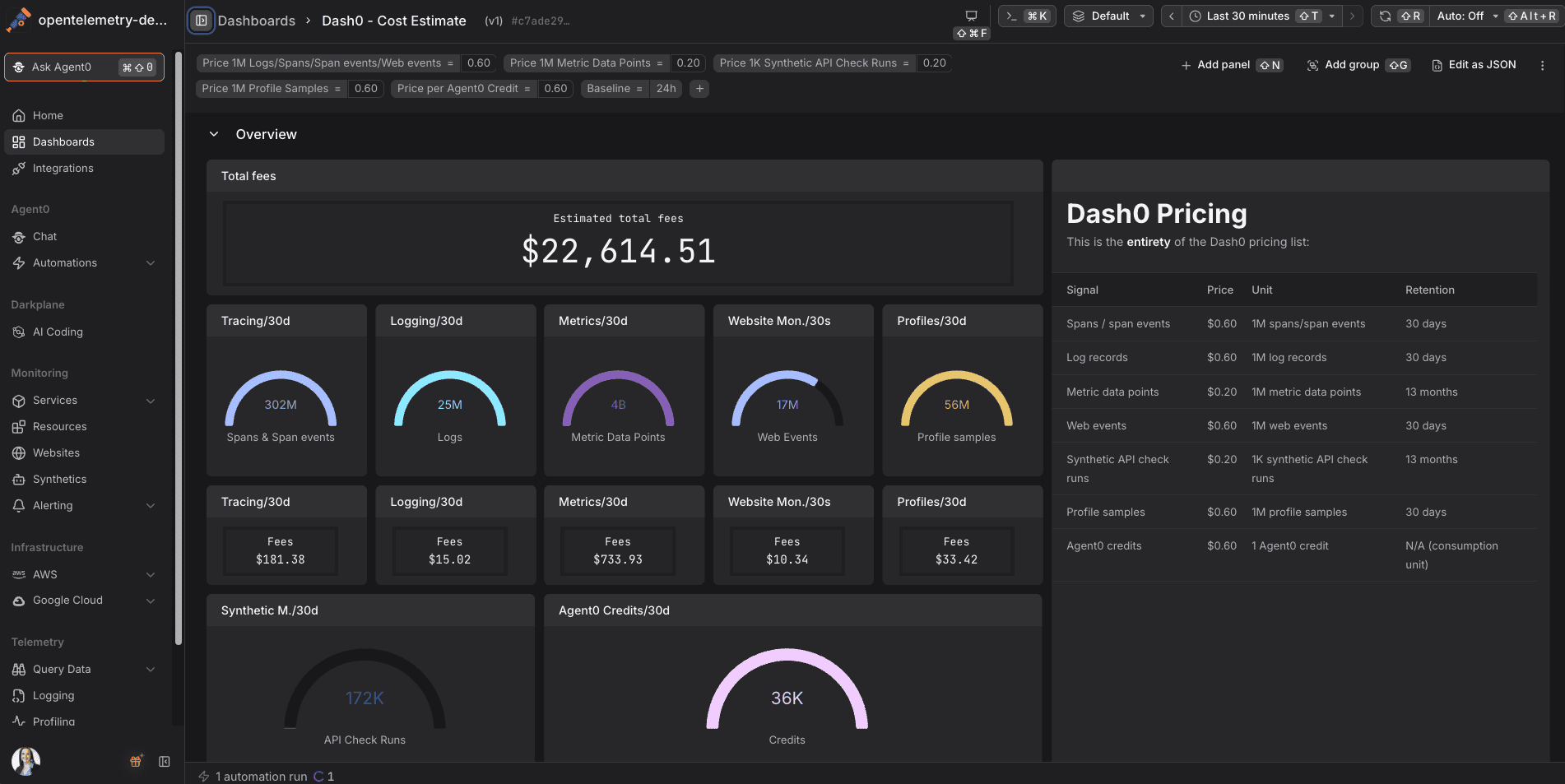Click the dashboard version hash #c7ade29
1565x784 pixels.
coord(541,21)
